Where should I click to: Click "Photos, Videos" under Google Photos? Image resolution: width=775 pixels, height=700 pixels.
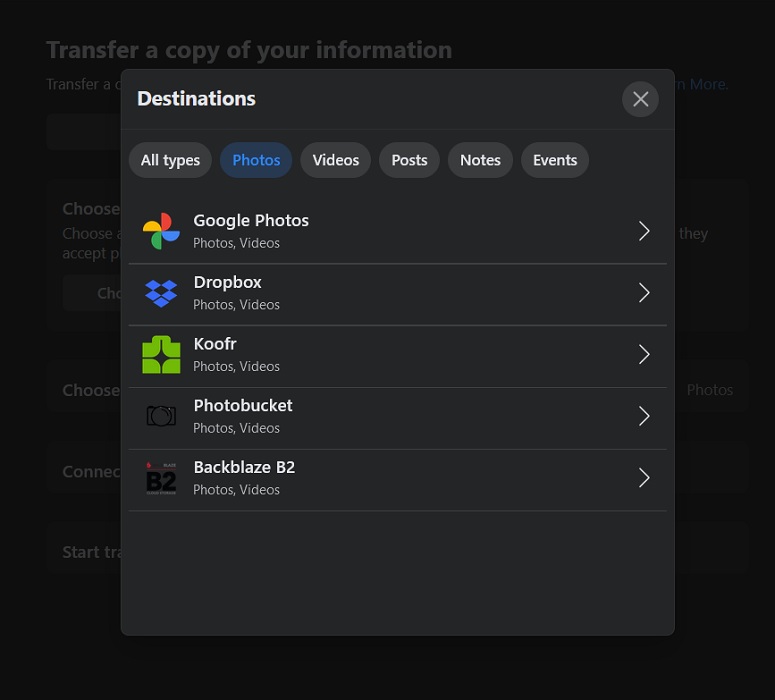tap(236, 243)
